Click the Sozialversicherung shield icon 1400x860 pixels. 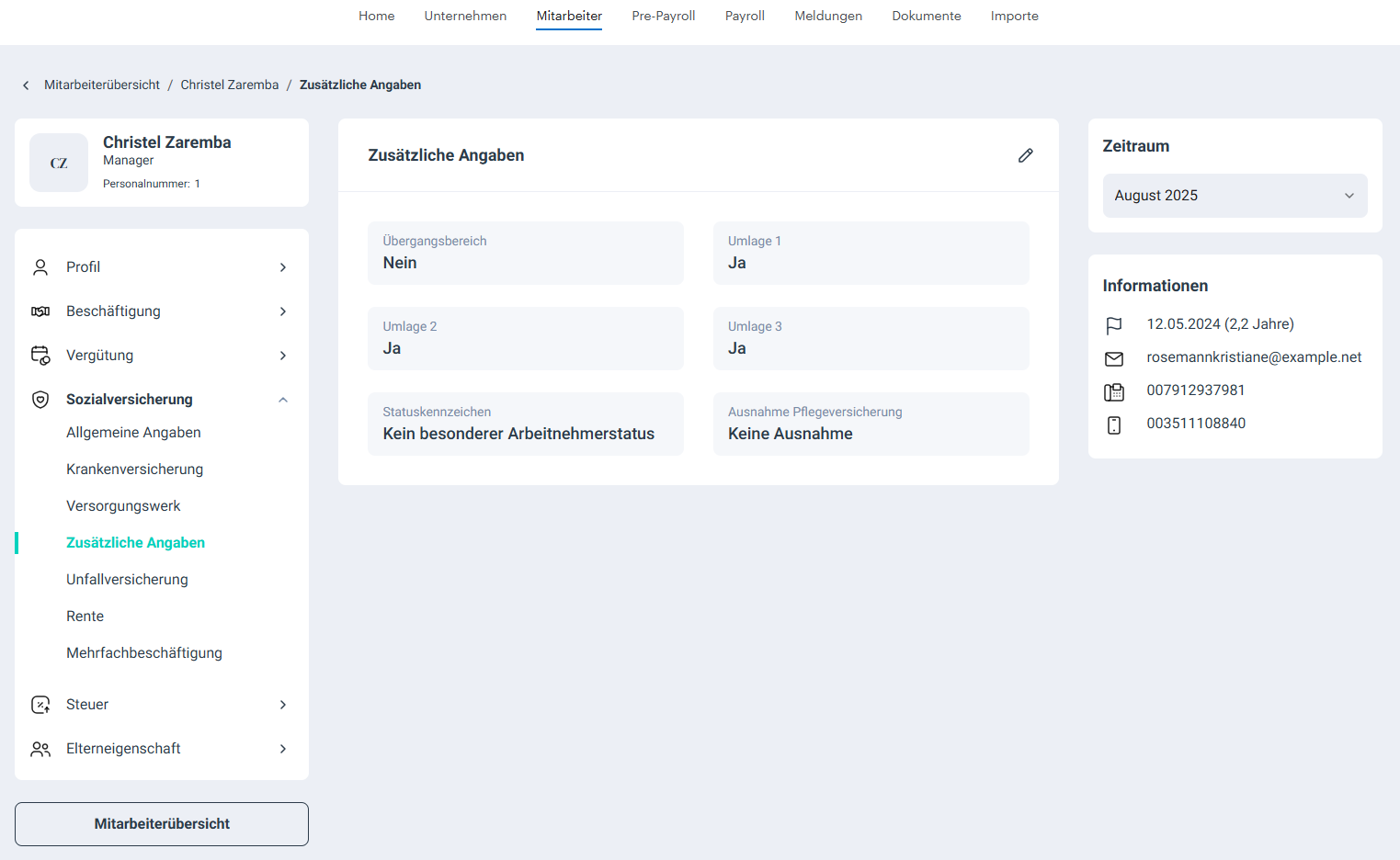(40, 400)
